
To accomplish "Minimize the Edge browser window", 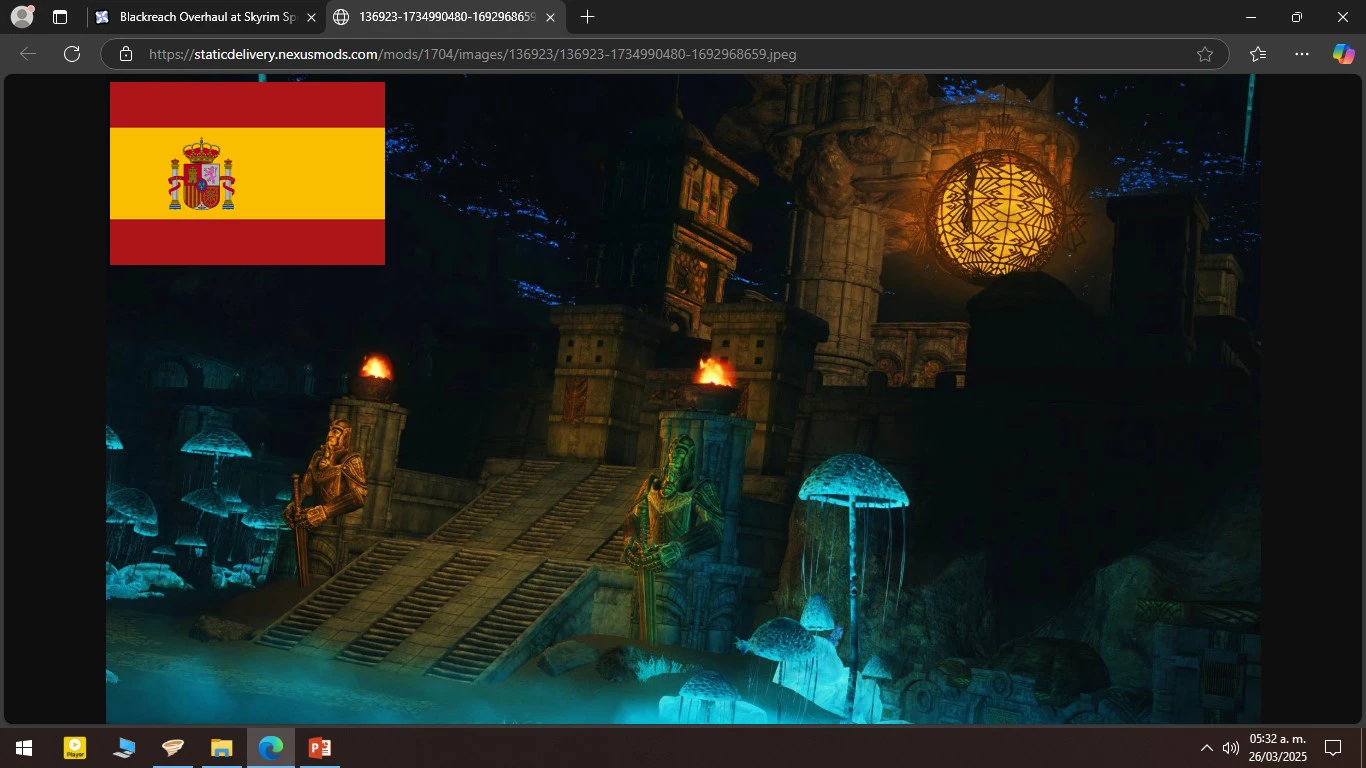I will coord(1251,17).
